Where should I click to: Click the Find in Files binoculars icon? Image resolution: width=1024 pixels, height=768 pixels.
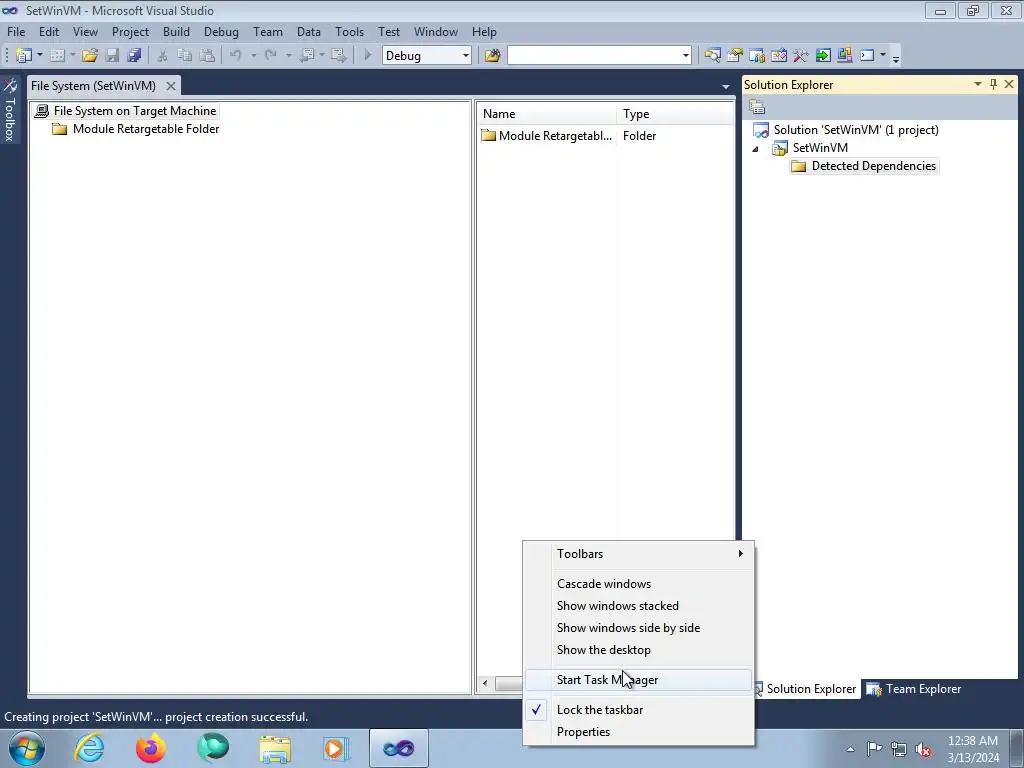(x=492, y=56)
